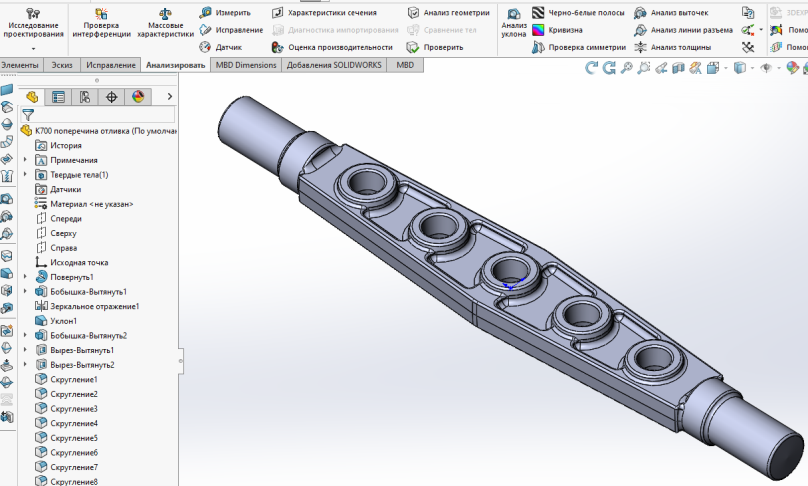Open the DisplayManager color-ball tab
808x486 pixels.
click(x=139, y=97)
